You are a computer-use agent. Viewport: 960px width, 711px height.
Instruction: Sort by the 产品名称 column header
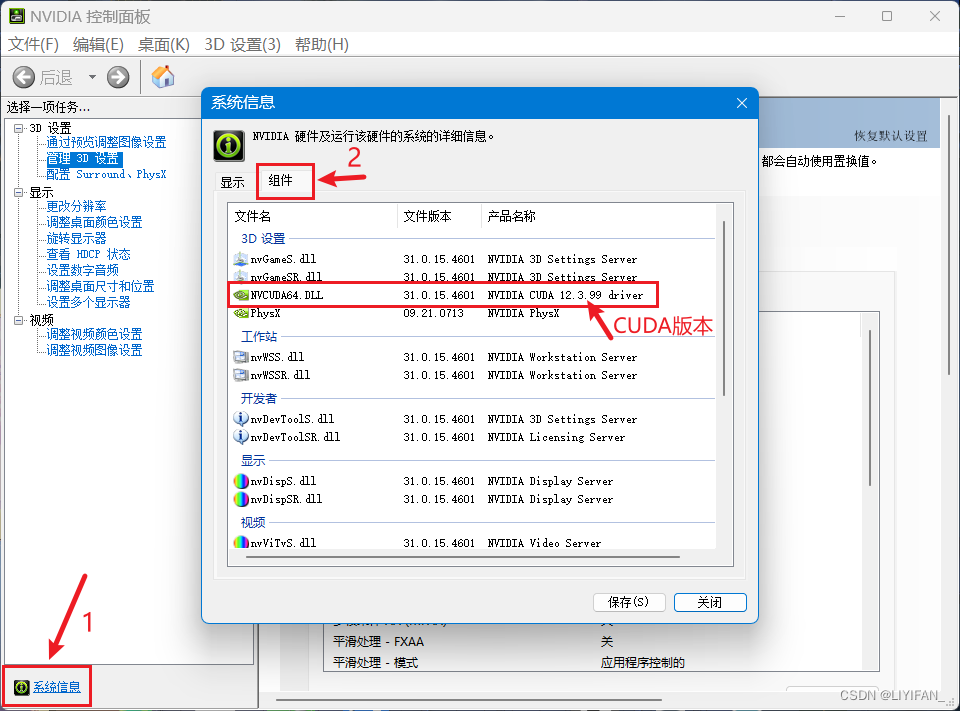click(x=599, y=216)
